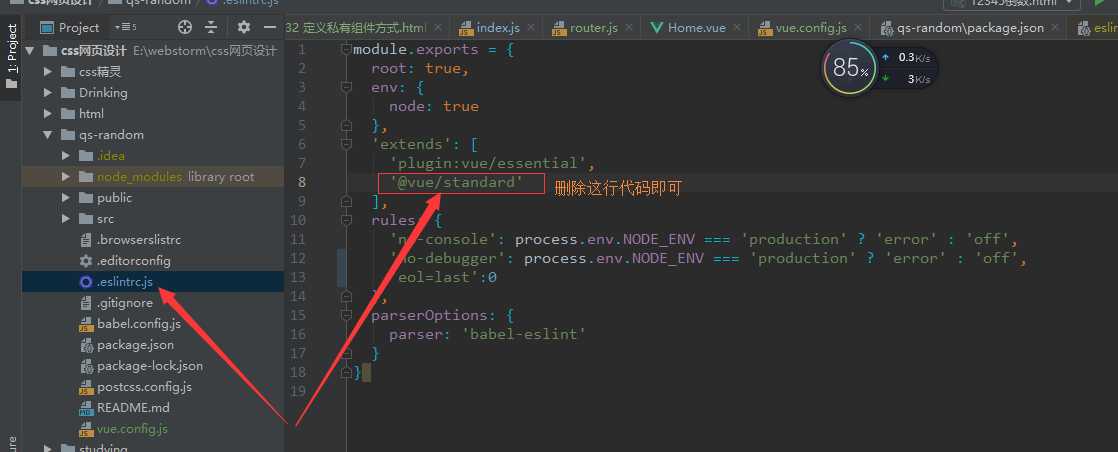1118x452 pixels.
Task: Expand the node_modules library root folder
Action: 66,177
